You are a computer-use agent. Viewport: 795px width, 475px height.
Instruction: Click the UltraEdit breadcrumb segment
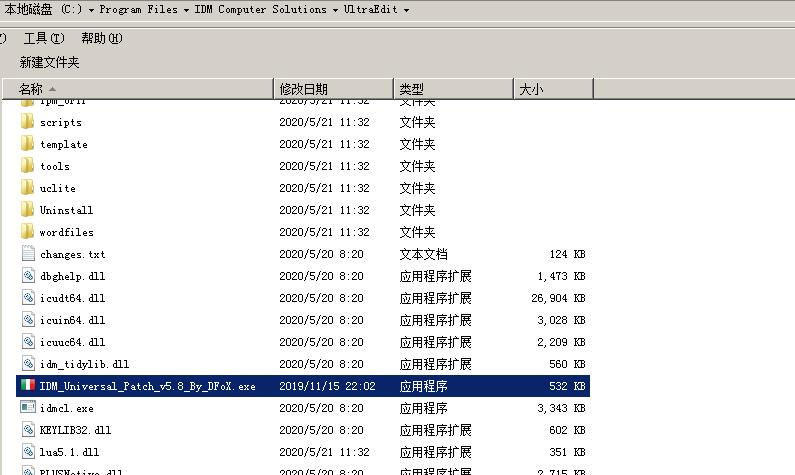371,9
